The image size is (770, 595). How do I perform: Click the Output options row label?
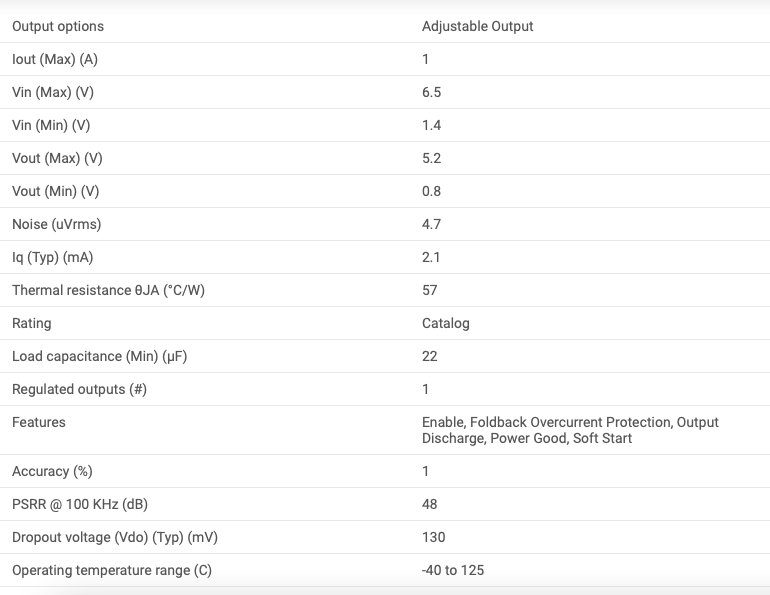tap(58, 26)
